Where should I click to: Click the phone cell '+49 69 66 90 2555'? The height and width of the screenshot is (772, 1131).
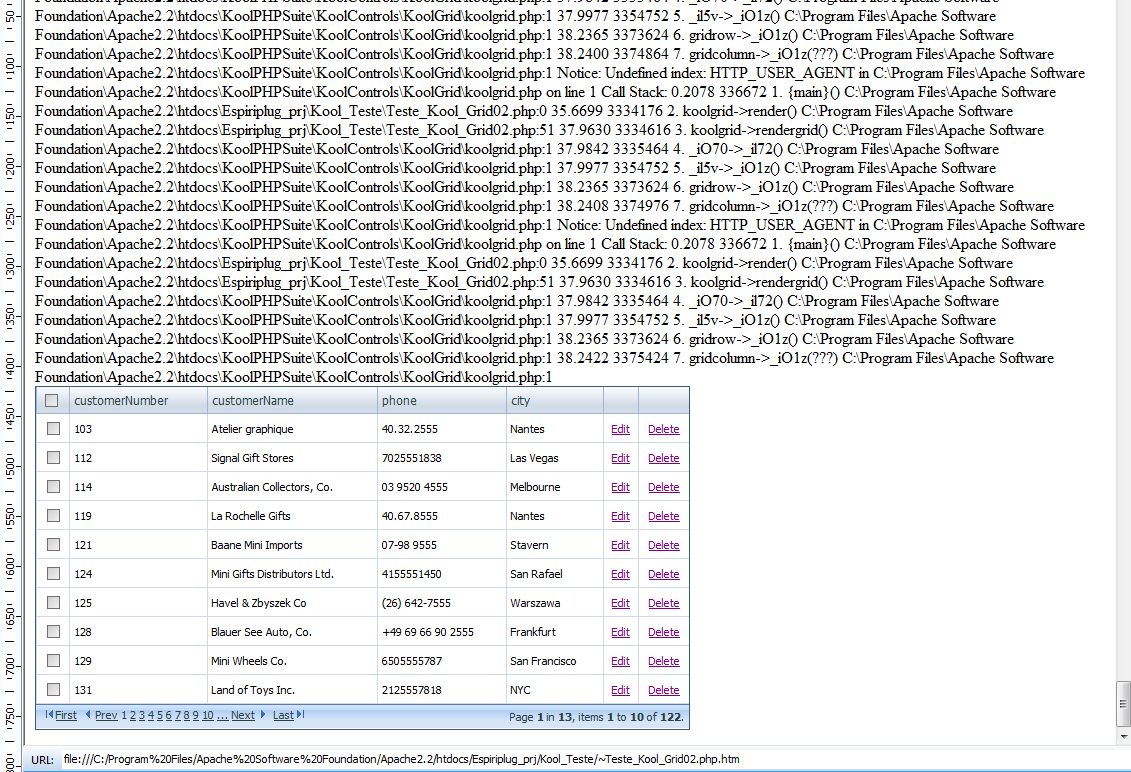tap(428, 632)
